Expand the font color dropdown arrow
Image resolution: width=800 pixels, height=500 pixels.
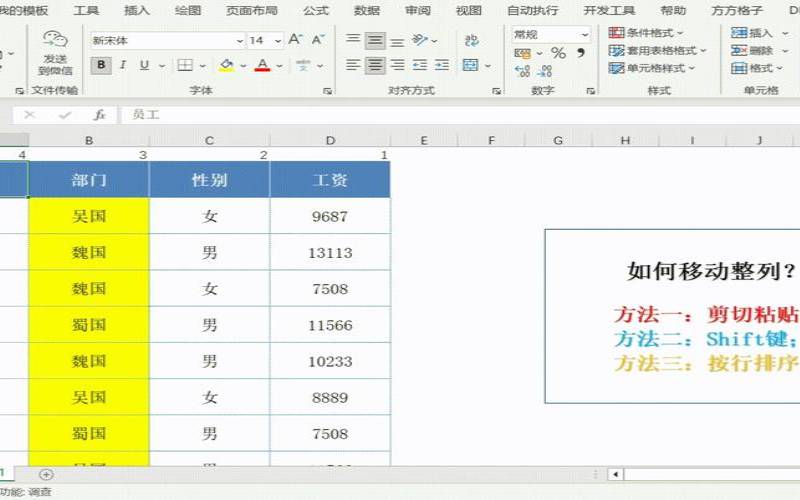[280, 66]
